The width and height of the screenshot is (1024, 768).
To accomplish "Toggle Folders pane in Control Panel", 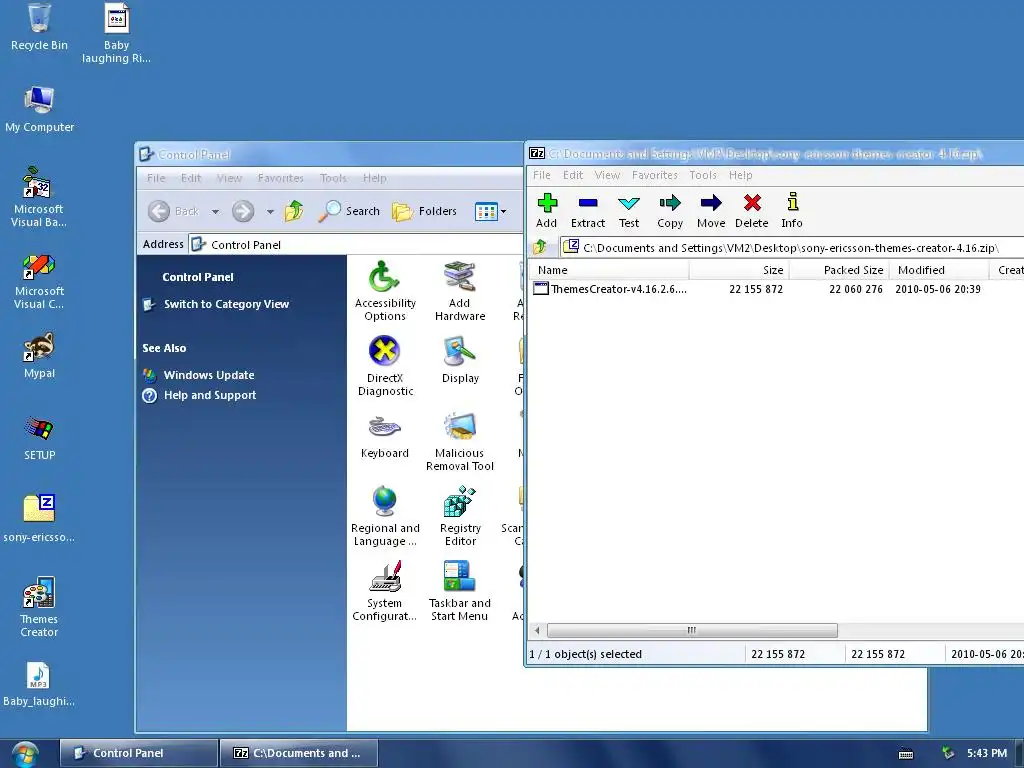I will click(424, 211).
